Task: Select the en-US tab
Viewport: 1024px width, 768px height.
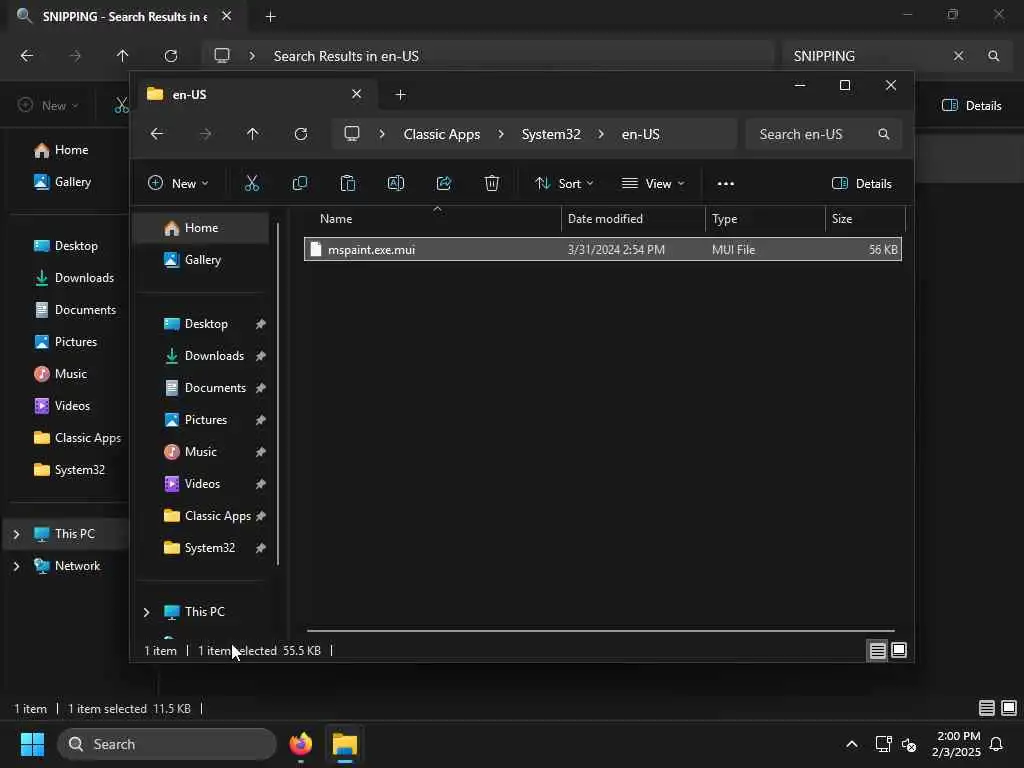Action: pos(255,95)
